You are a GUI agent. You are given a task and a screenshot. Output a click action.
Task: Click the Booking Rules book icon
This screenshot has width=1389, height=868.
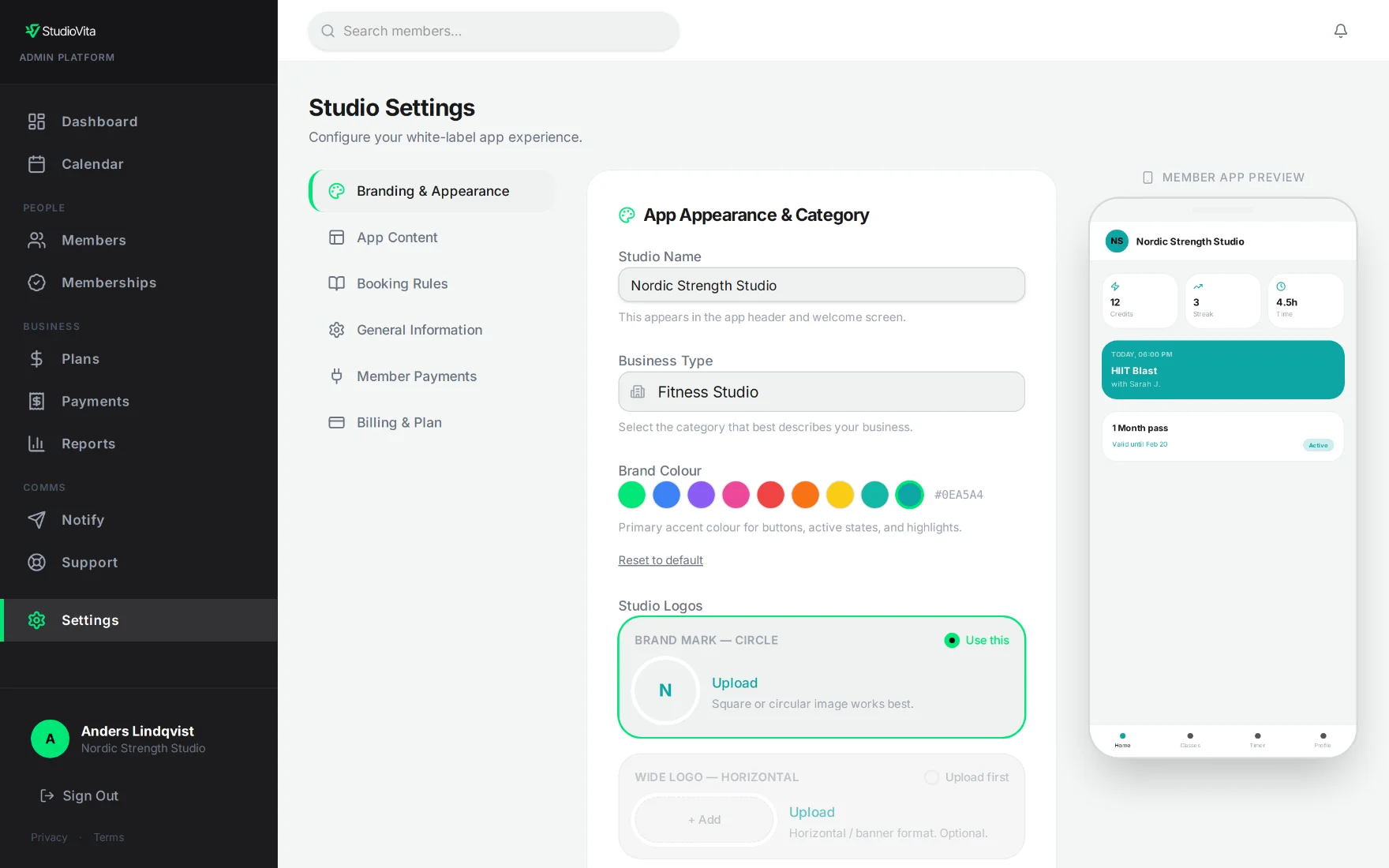(x=336, y=283)
